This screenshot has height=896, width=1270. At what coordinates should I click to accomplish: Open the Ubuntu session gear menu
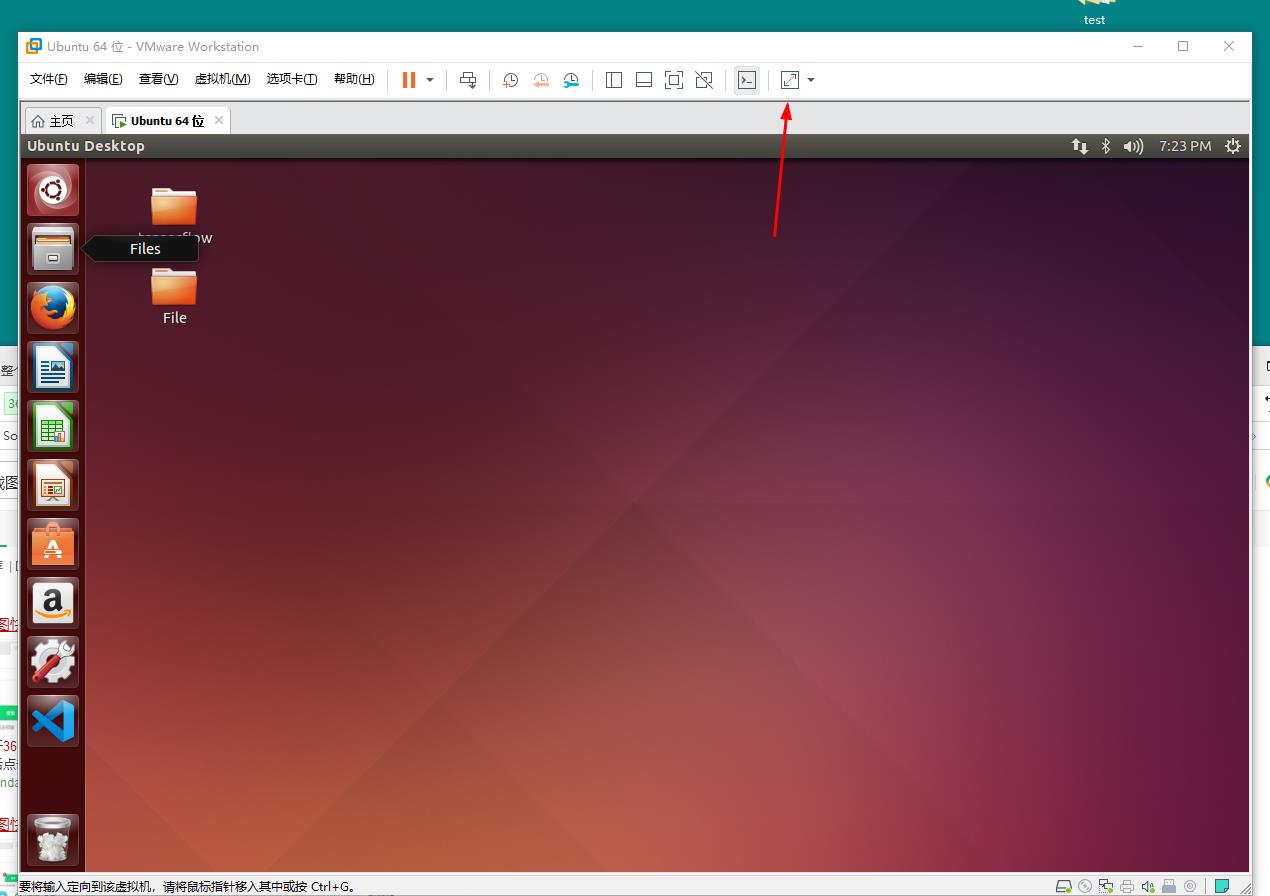[1232, 145]
